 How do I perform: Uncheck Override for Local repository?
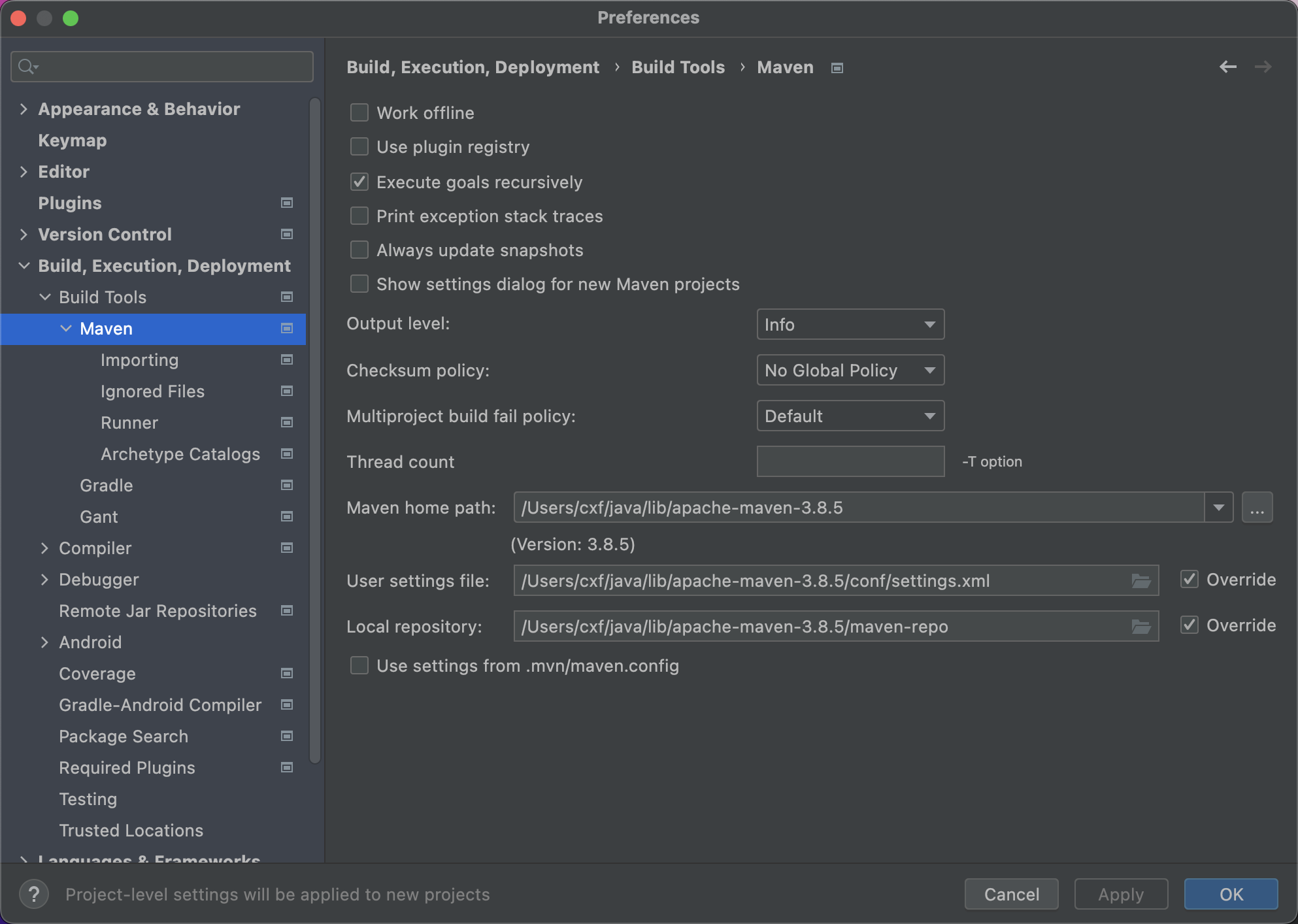tap(1190, 625)
